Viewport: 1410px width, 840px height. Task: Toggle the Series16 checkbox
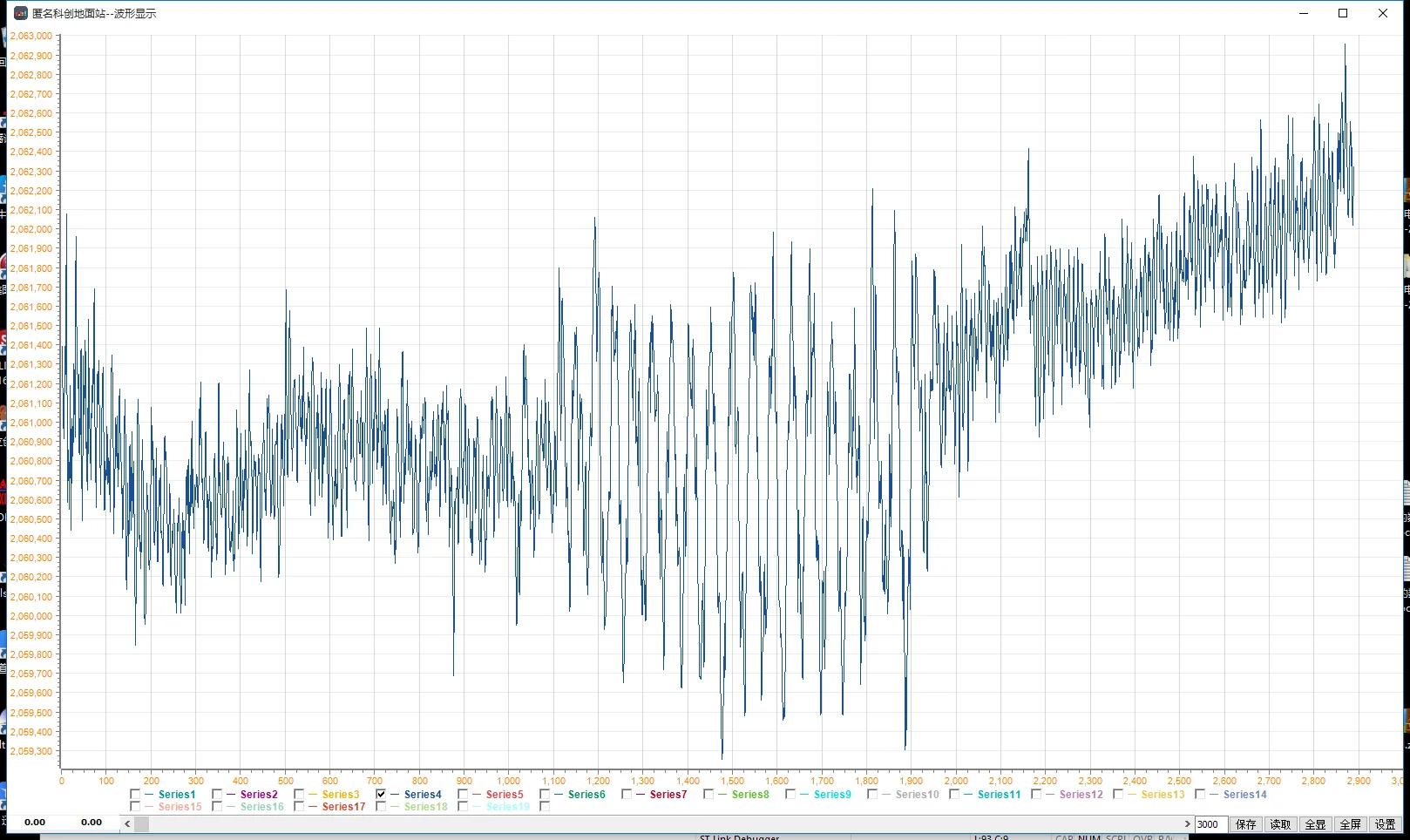click(x=217, y=807)
